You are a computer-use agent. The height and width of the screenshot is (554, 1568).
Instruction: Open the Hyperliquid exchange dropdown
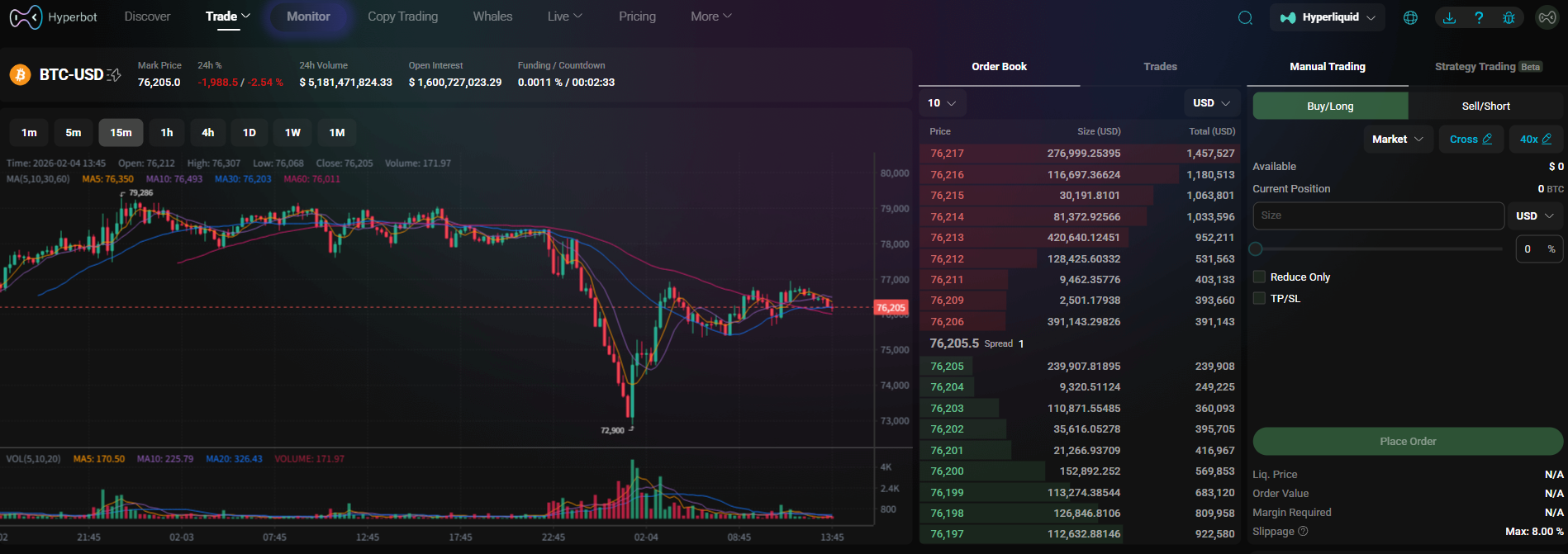1328,17
